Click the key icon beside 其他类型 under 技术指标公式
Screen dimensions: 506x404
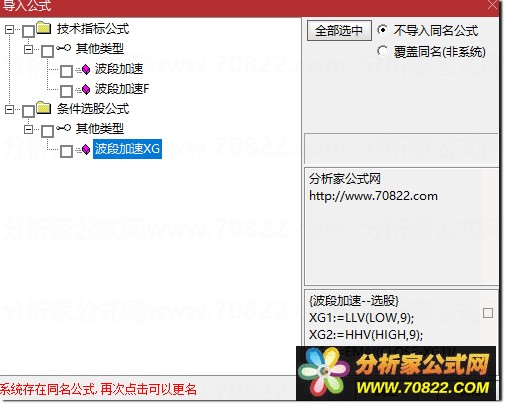pyautogui.click(x=63, y=48)
